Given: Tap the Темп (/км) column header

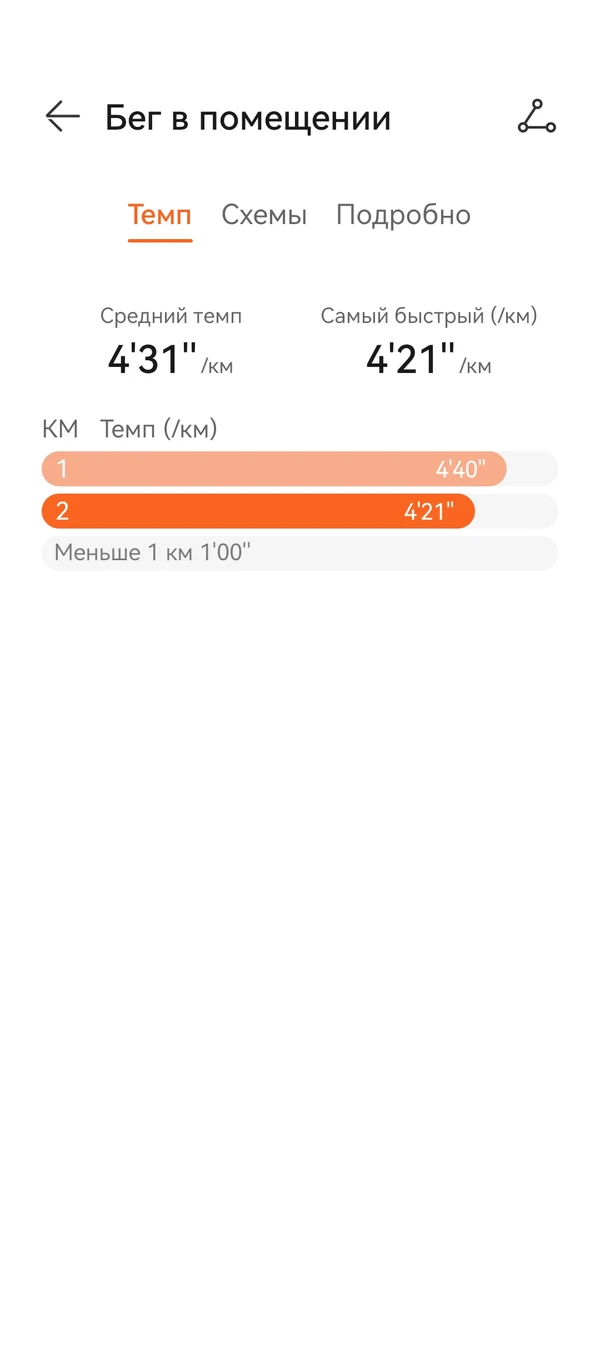Looking at the screenshot, I should (159, 429).
